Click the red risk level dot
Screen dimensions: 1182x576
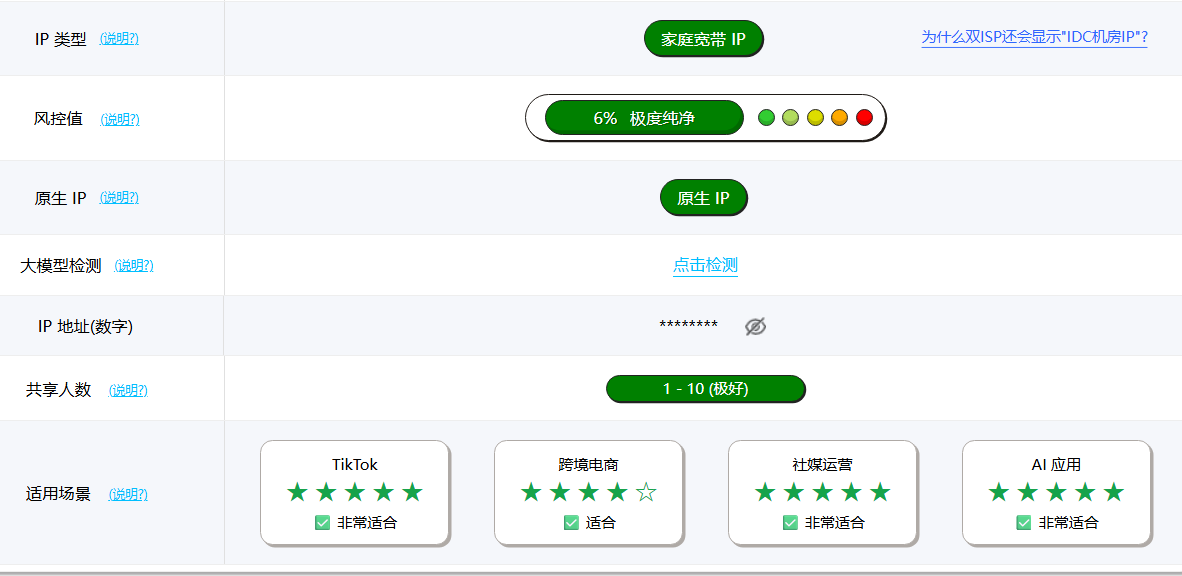(864, 118)
